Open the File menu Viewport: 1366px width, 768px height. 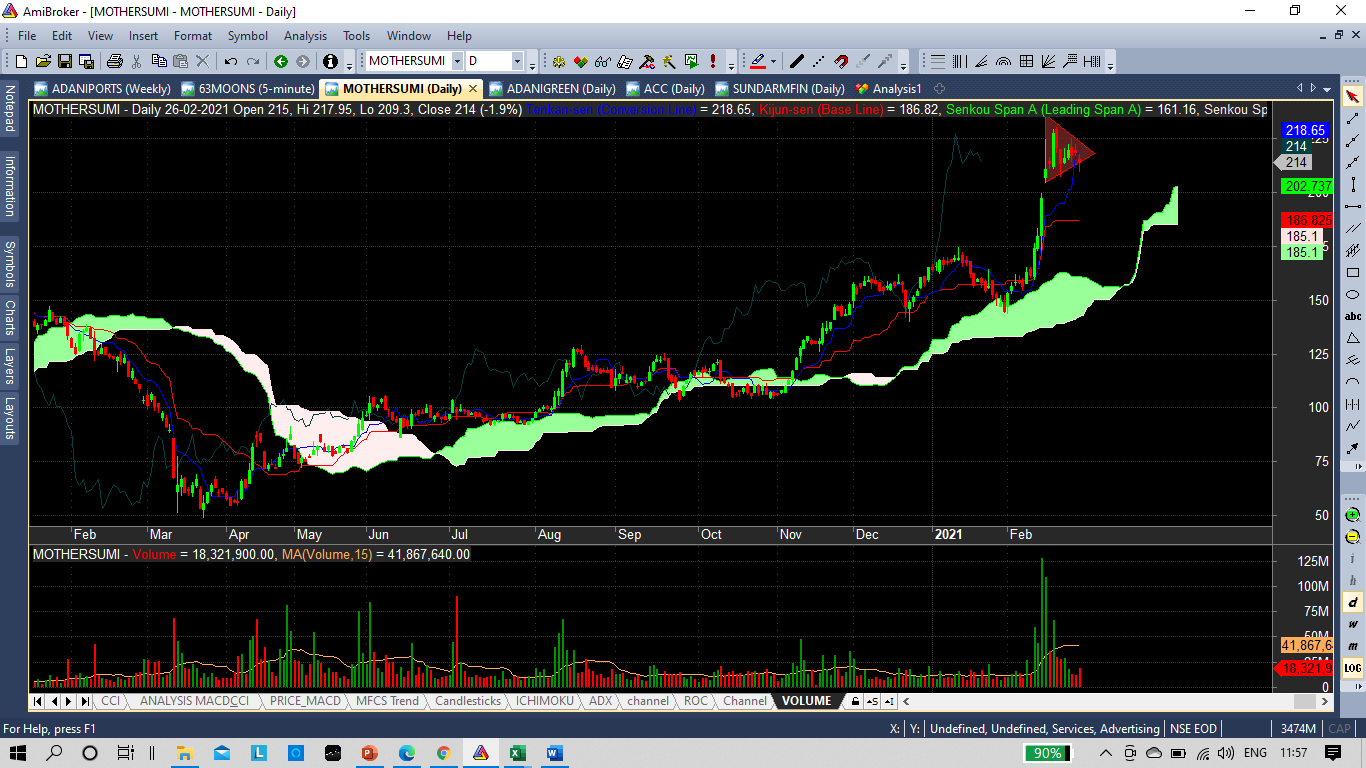pos(27,35)
